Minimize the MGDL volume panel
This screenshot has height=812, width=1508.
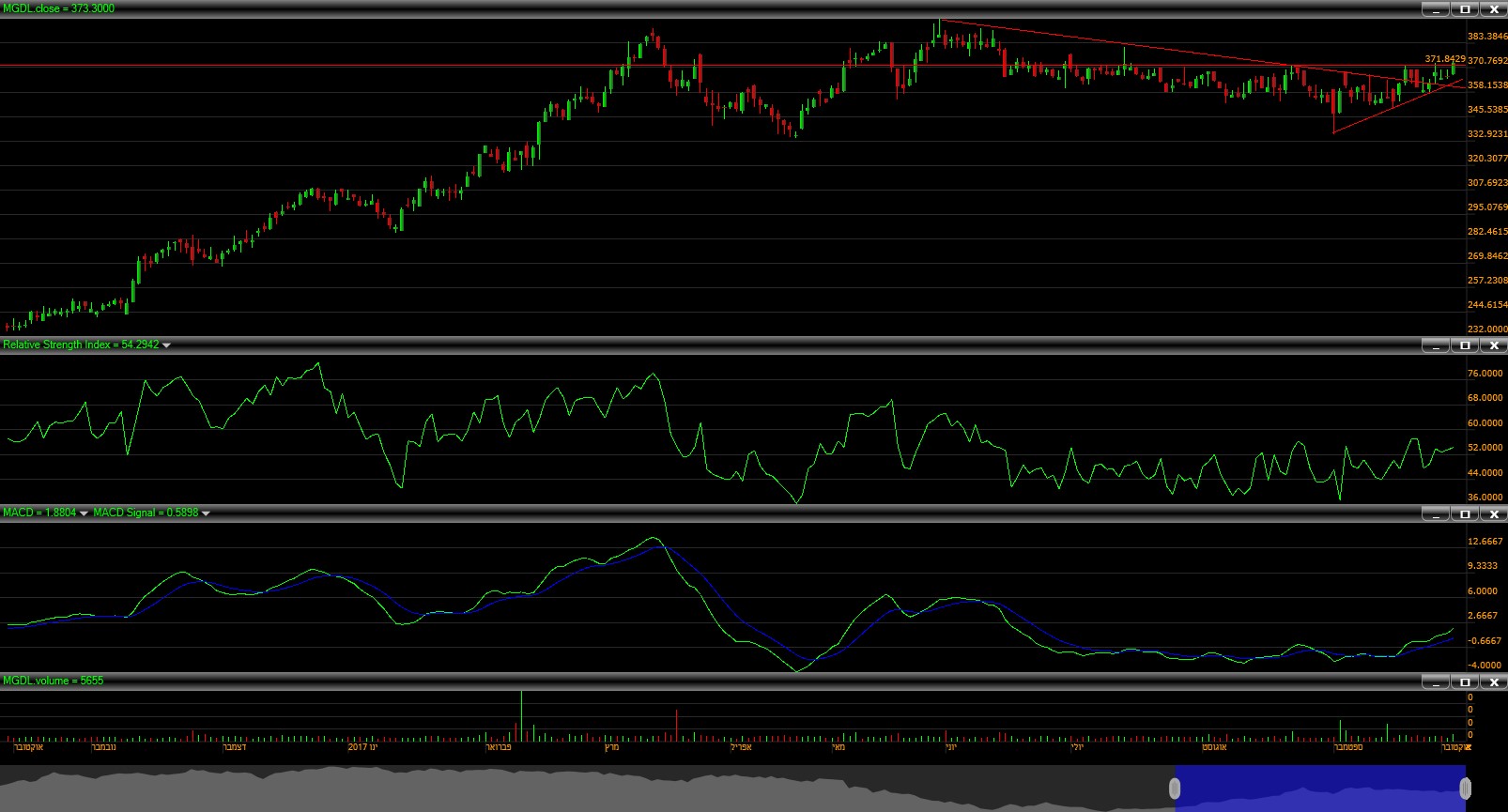(x=1436, y=682)
